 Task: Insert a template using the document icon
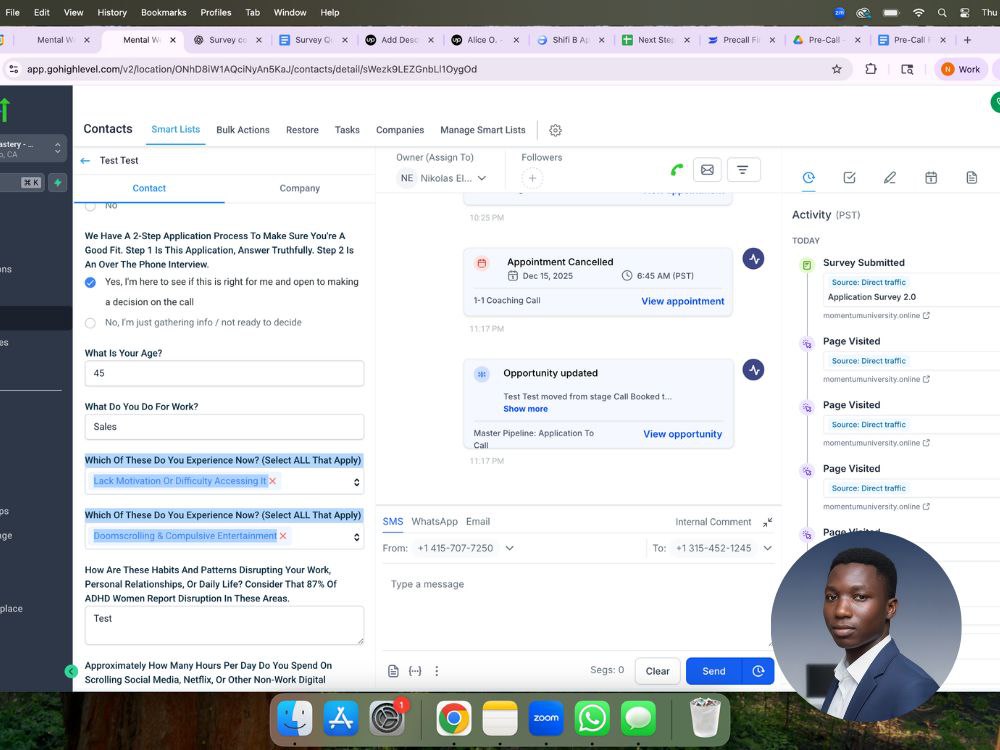point(393,671)
